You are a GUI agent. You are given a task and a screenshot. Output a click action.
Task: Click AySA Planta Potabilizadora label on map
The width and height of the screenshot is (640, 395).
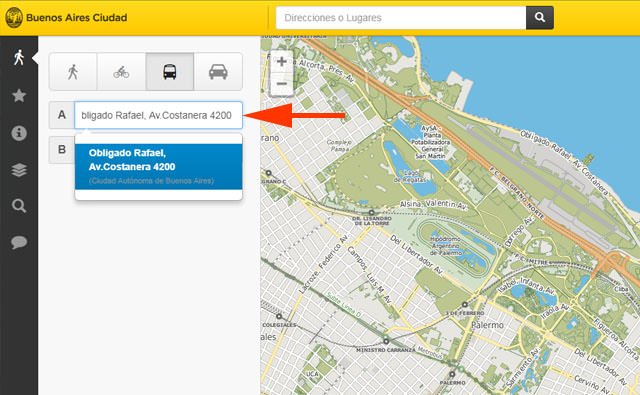pos(430,142)
